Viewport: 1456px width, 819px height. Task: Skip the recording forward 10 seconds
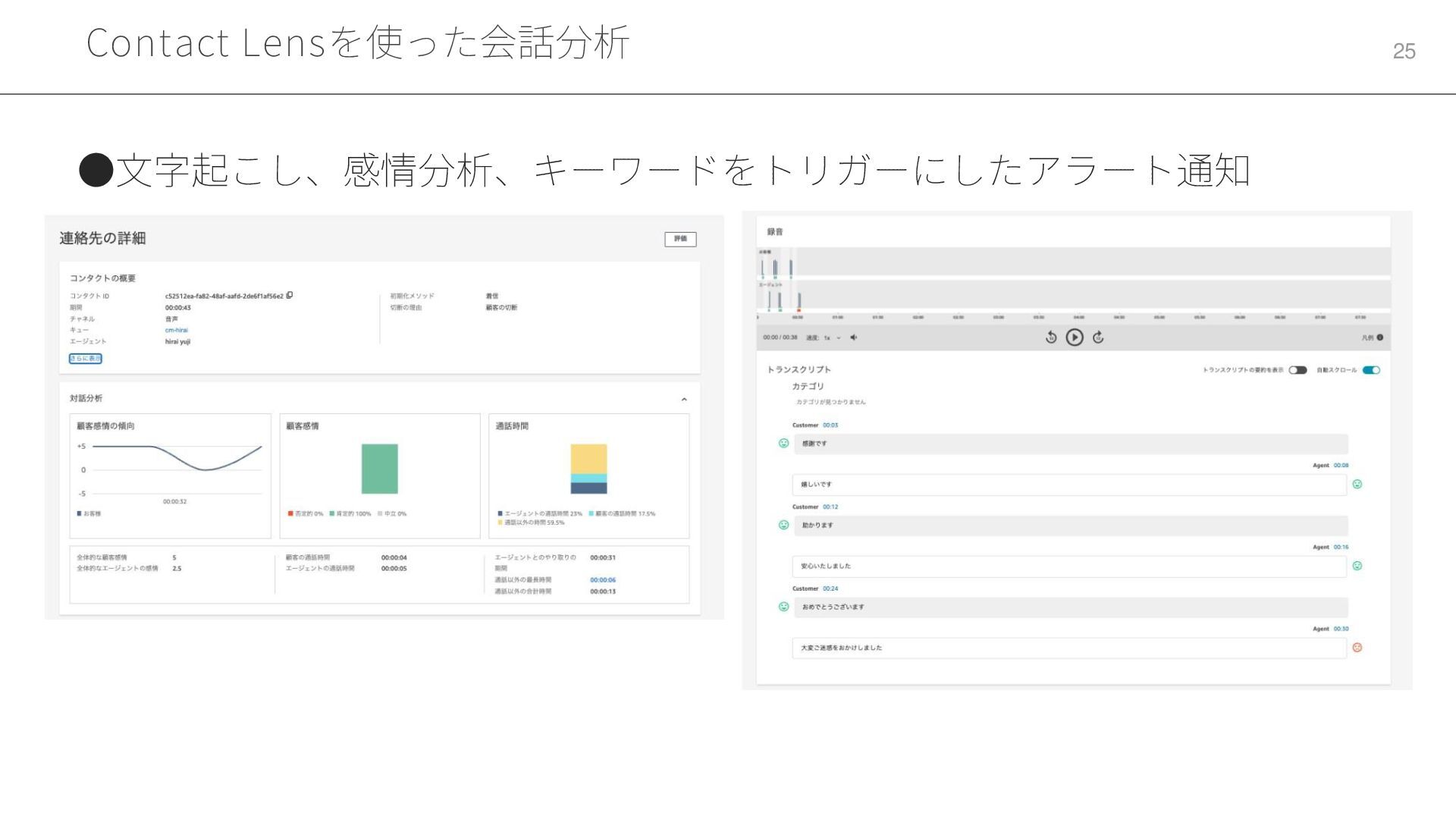(x=1098, y=337)
